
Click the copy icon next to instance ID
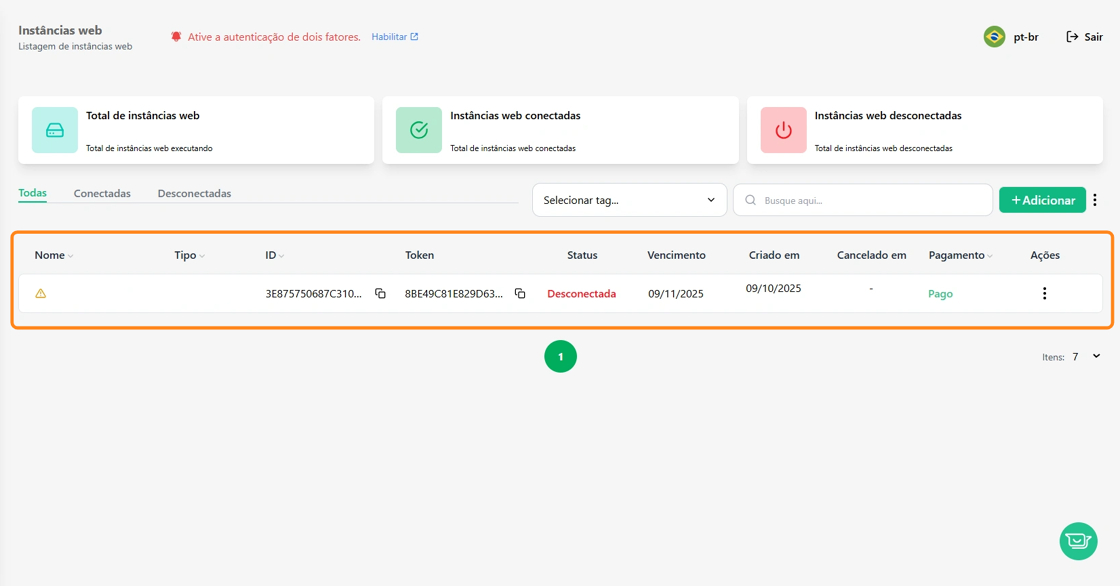(x=380, y=294)
